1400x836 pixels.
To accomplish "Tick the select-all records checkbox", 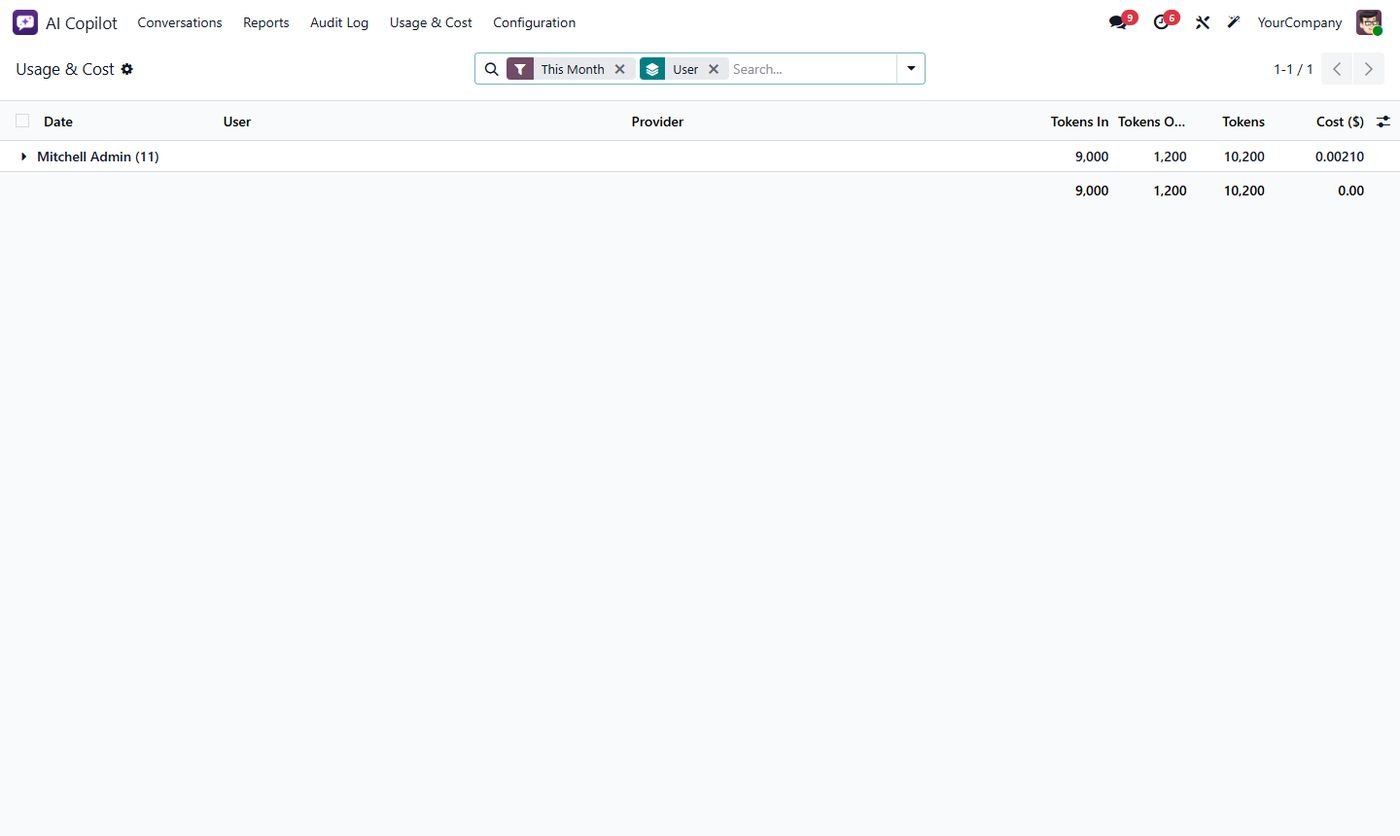I will (22, 121).
